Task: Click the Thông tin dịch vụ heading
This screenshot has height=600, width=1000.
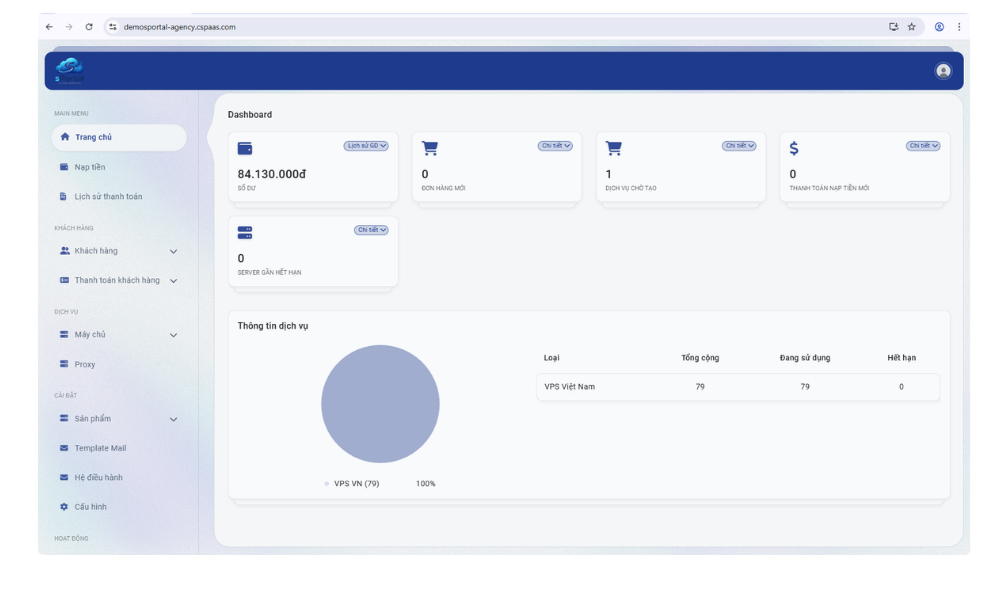Action: pos(273,326)
